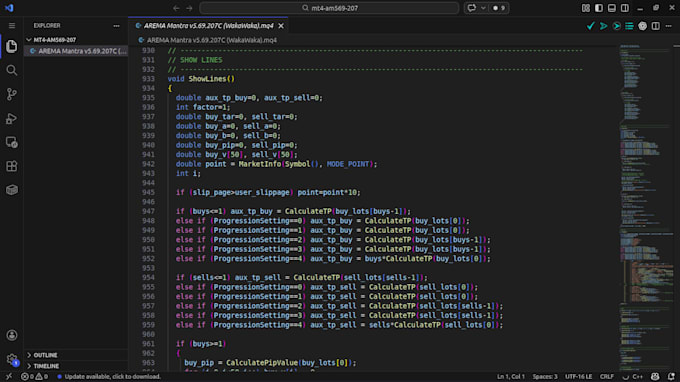This screenshot has width=680, height=382.
Task: Expand the Timeline section
Action: [x=46, y=366]
